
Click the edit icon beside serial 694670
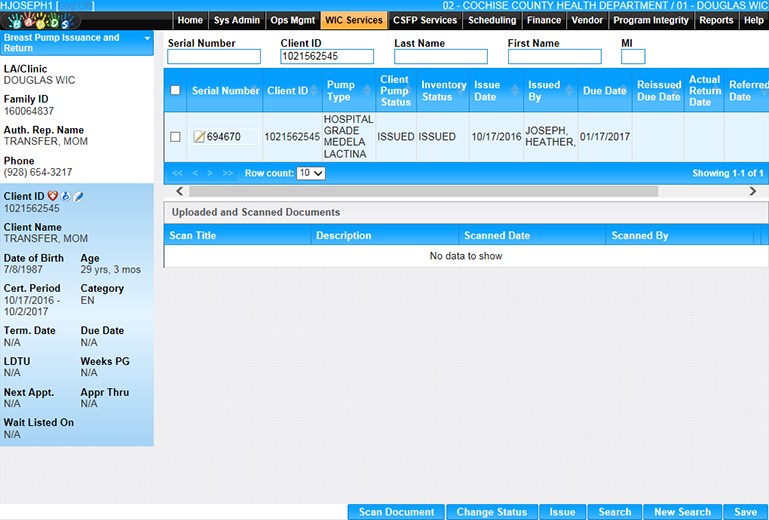point(199,137)
